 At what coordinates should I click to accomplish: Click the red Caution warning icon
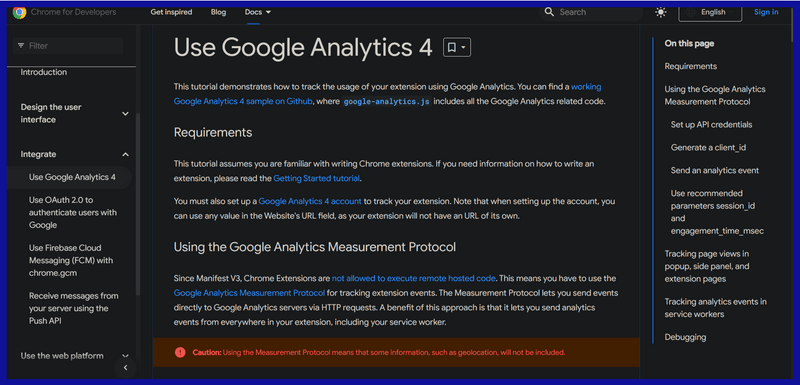pyautogui.click(x=180, y=352)
